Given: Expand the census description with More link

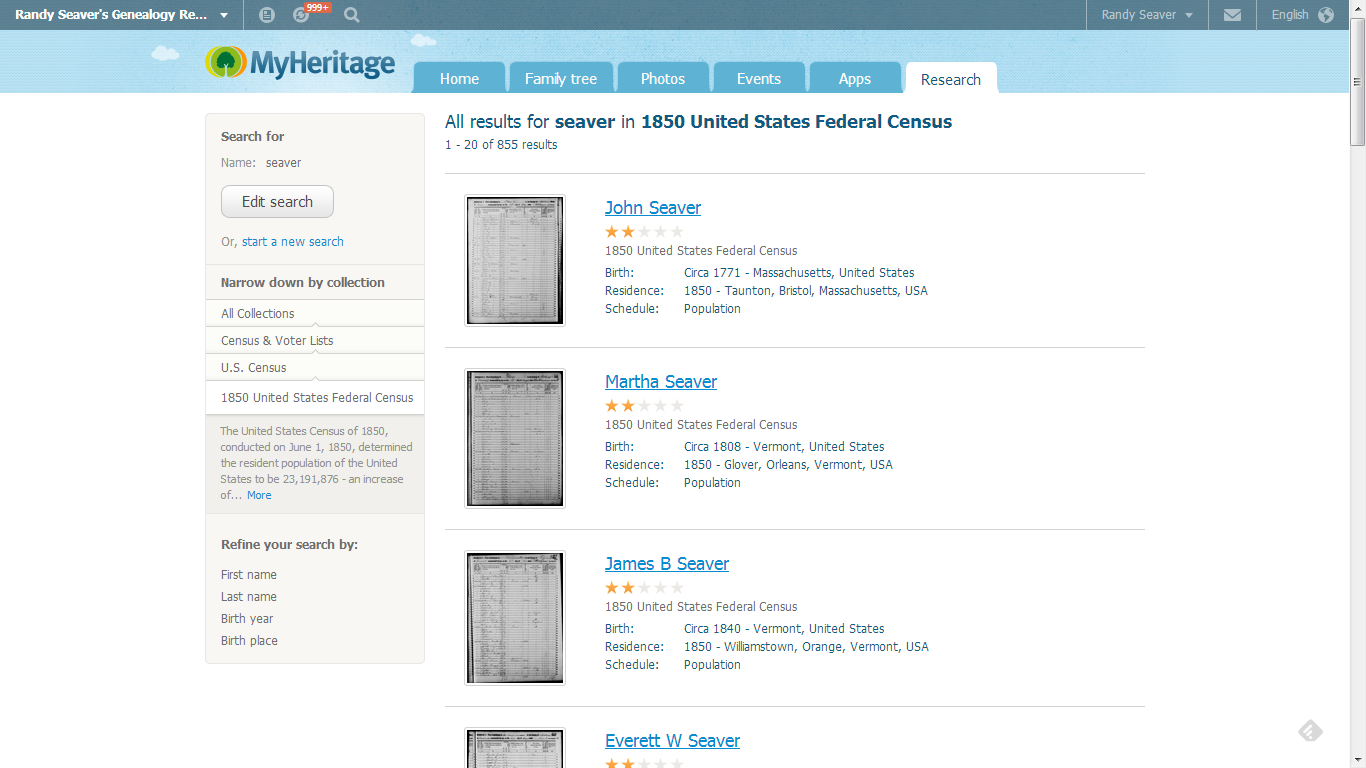Looking at the screenshot, I should [259, 495].
